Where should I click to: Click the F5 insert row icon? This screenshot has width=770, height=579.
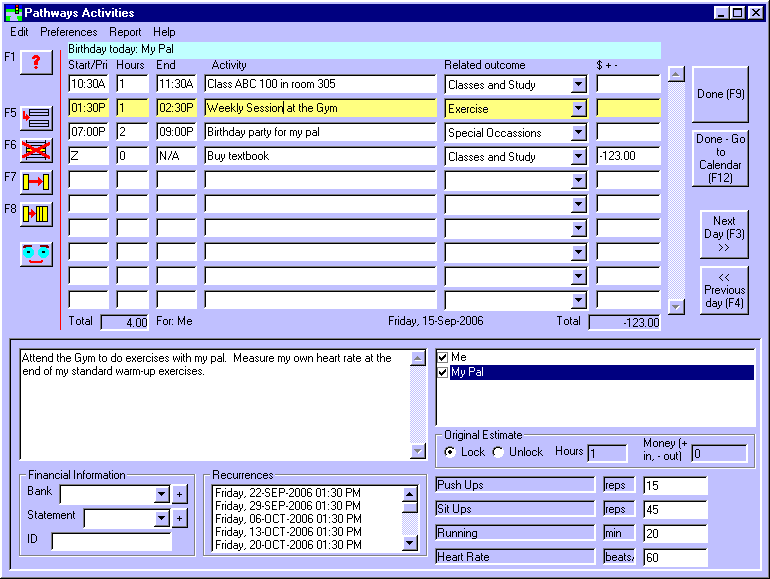pos(36,118)
